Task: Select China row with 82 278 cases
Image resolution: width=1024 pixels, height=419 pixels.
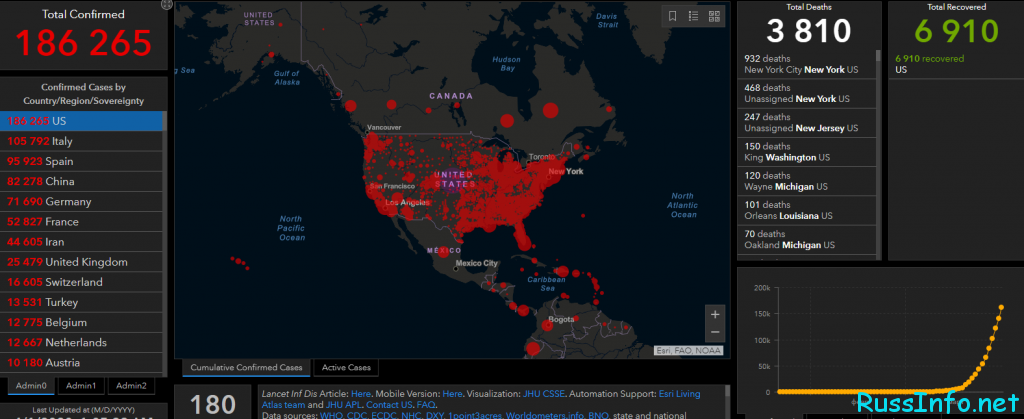Action: click(x=81, y=181)
